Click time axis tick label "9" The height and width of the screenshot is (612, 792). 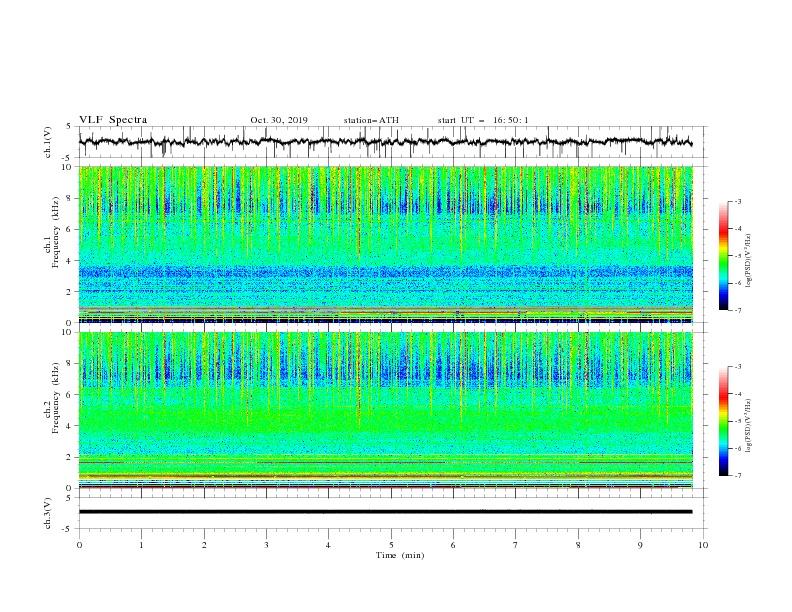(x=640, y=545)
